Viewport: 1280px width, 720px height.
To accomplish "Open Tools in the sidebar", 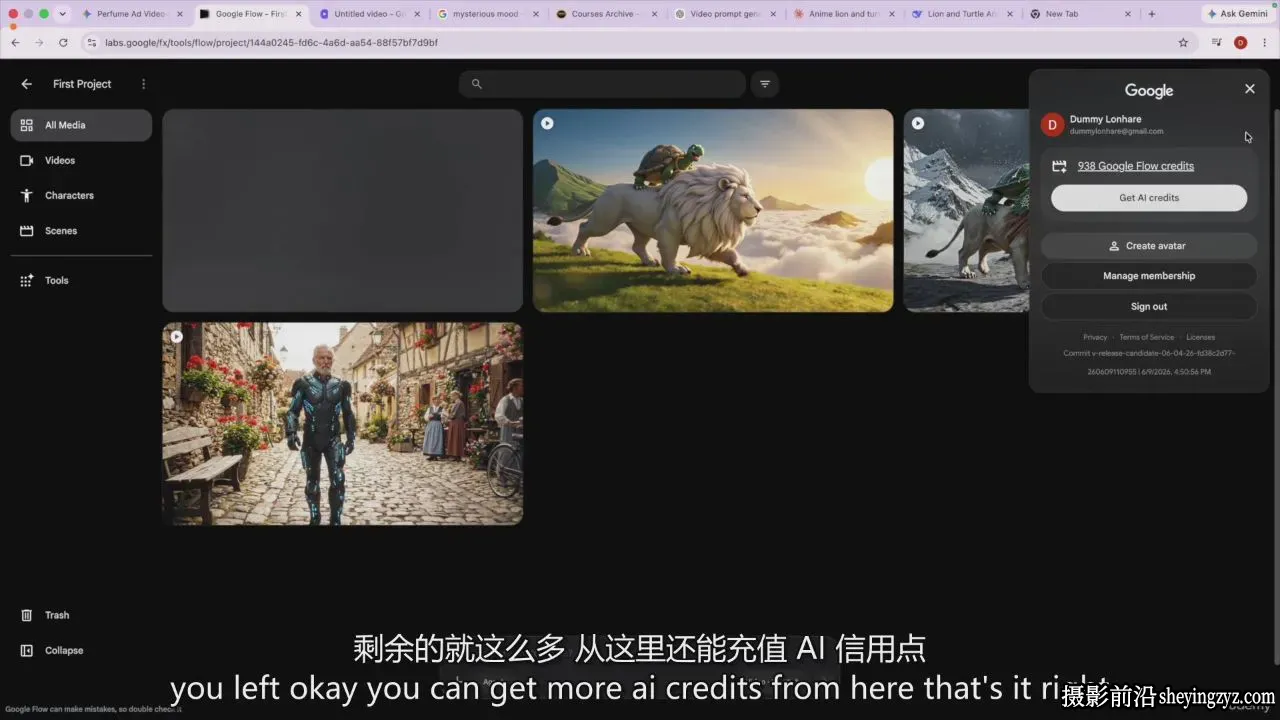I will pyautogui.click(x=81, y=281).
